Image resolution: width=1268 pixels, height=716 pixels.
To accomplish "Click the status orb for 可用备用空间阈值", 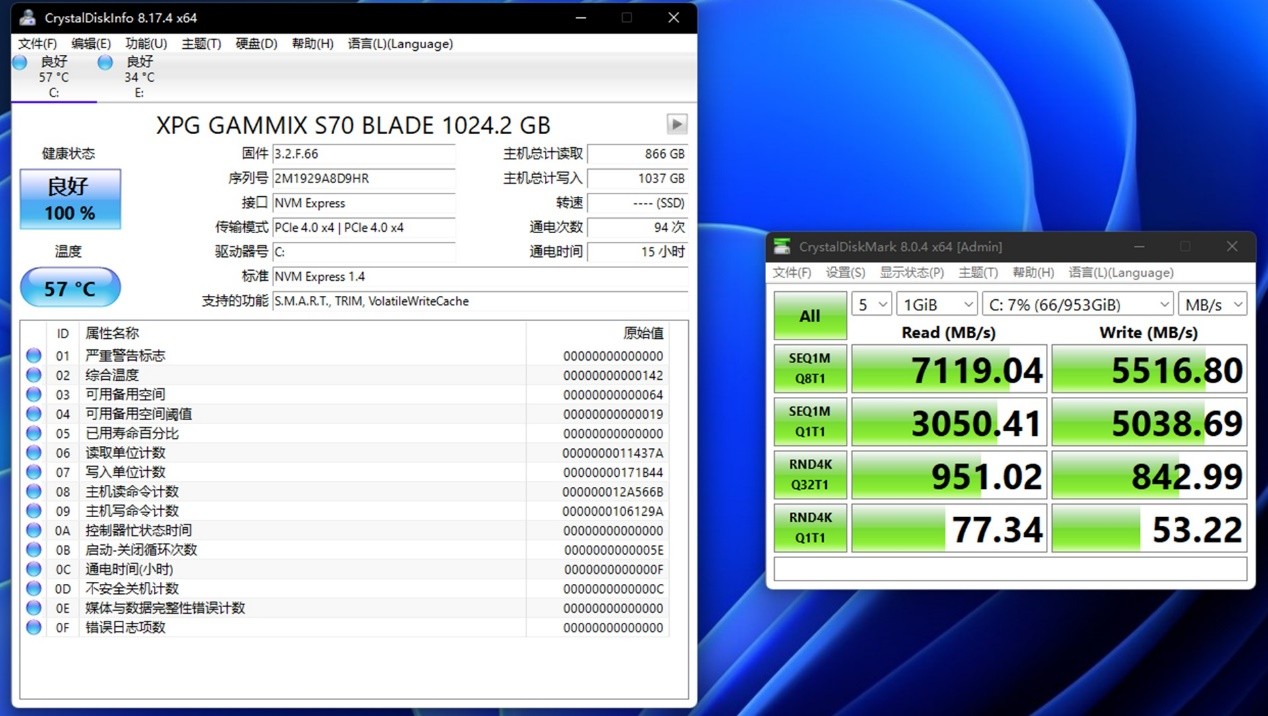I will [x=34, y=414].
